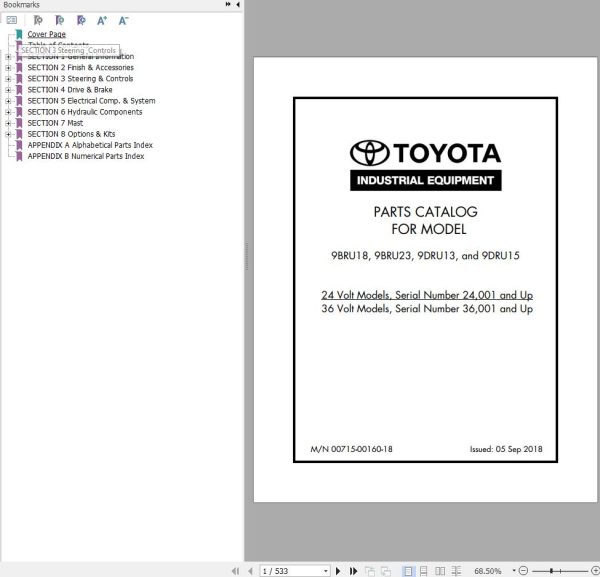The height and width of the screenshot is (577, 600).
Task: Expand SECTION 4 Drive & Brake bookmark
Action: tap(8, 90)
